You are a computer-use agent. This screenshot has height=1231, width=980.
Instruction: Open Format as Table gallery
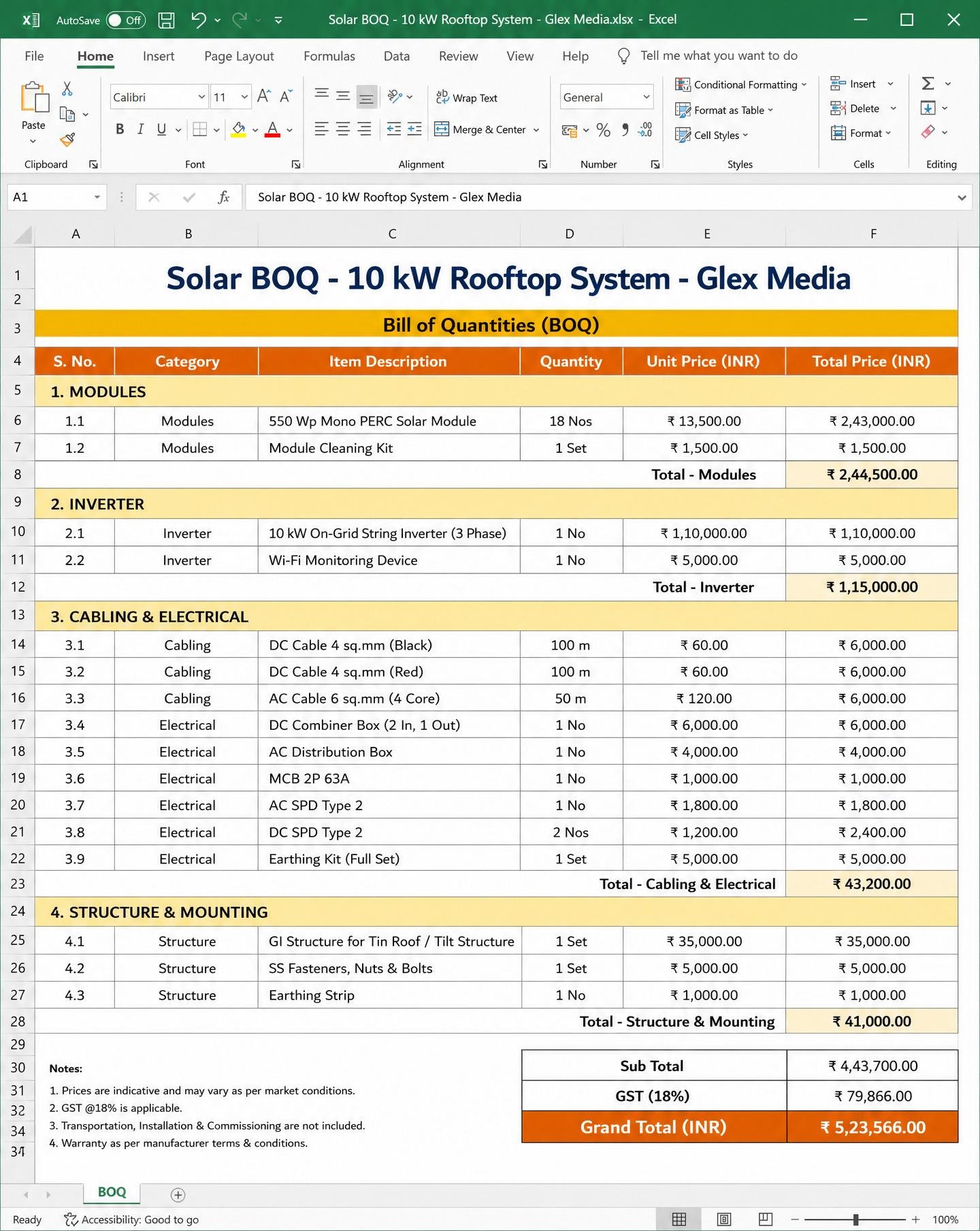pos(724,110)
